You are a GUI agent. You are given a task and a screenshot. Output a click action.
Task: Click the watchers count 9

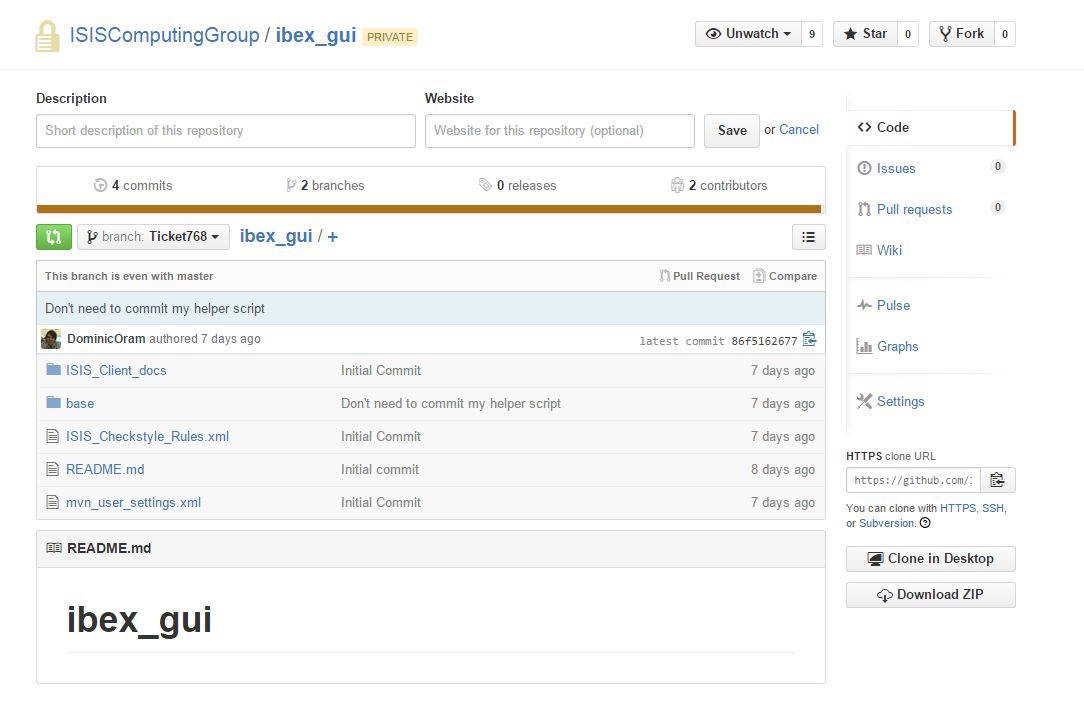coord(812,34)
